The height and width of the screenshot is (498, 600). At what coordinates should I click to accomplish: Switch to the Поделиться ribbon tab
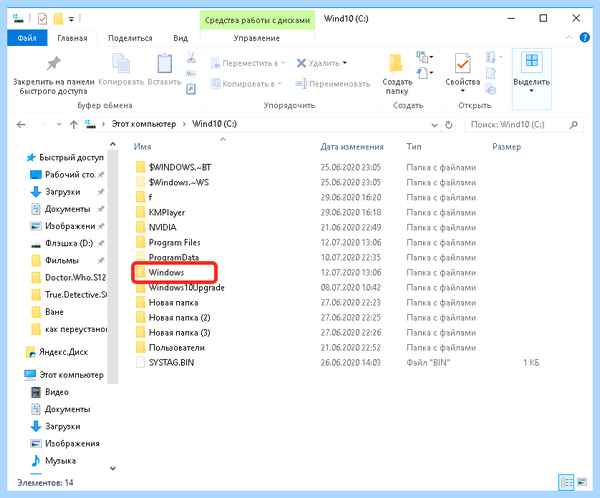click(130, 38)
